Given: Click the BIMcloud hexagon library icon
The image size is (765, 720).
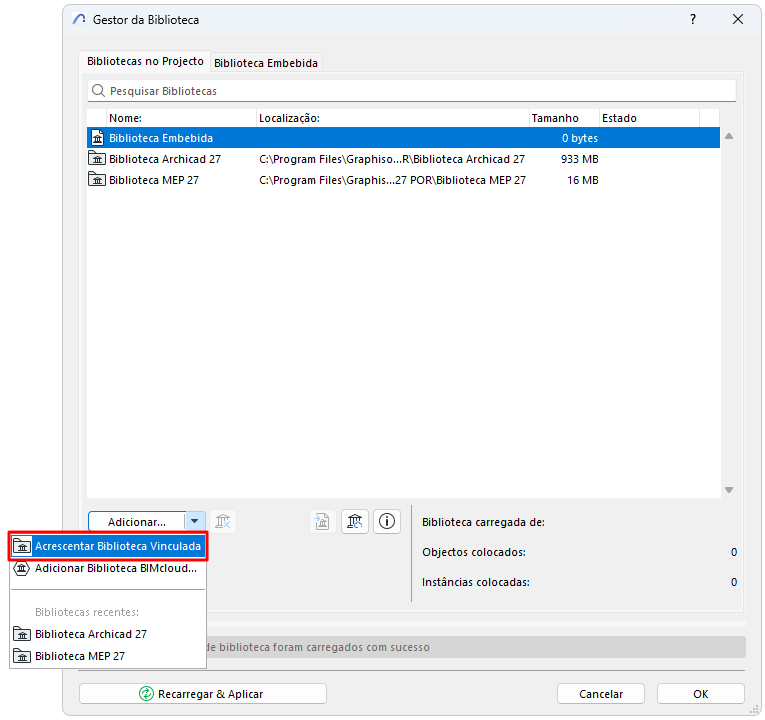Looking at the screenshot, I should tap(21, 568).
